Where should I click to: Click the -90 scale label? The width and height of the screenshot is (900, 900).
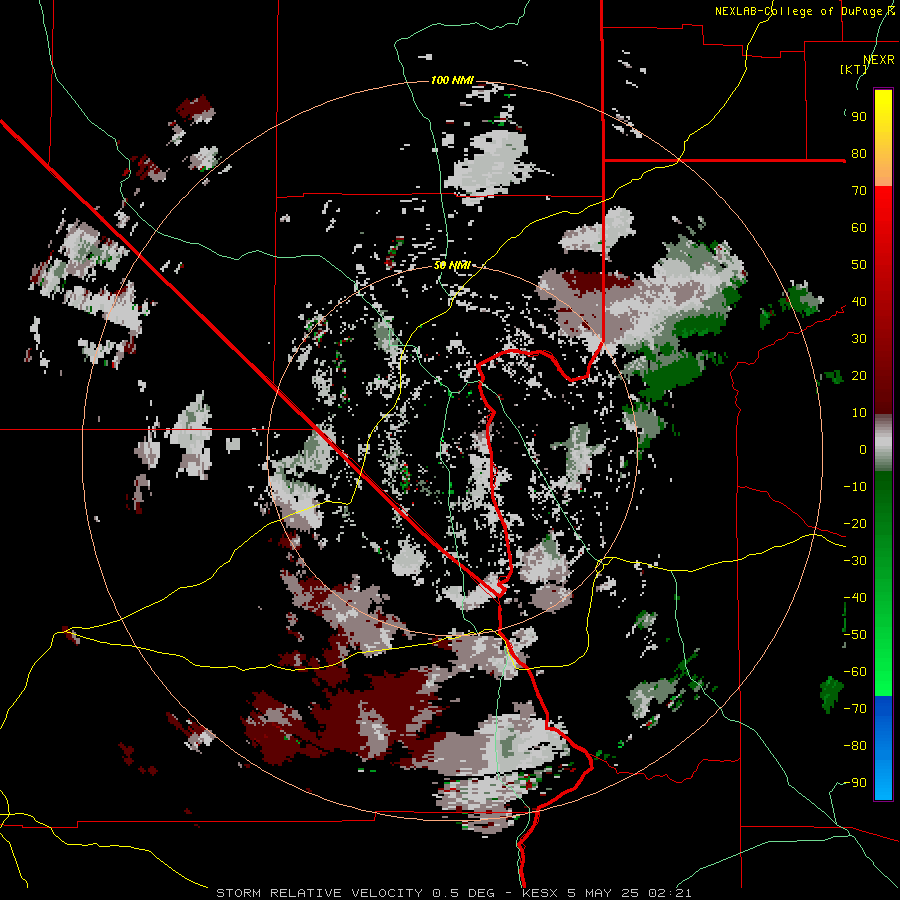pos(855,783)
